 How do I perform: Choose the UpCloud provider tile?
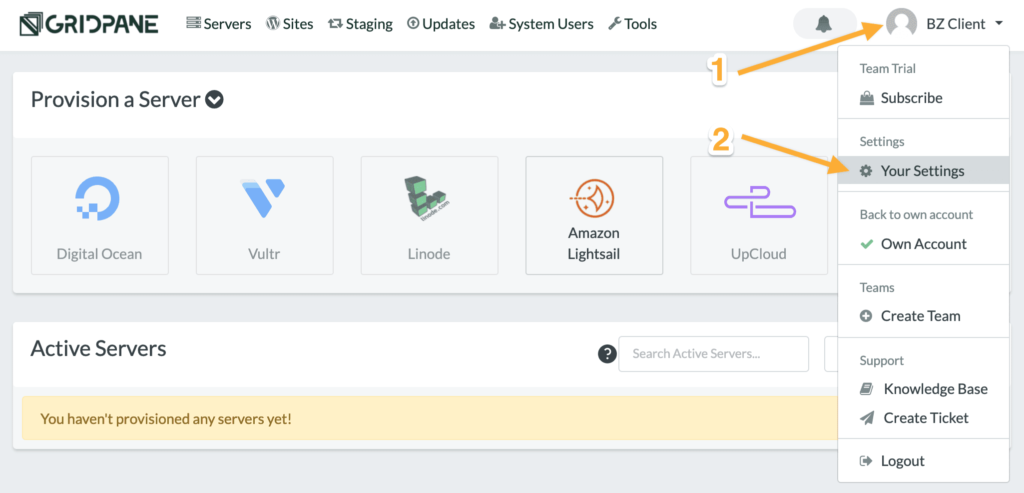[759, 215]
